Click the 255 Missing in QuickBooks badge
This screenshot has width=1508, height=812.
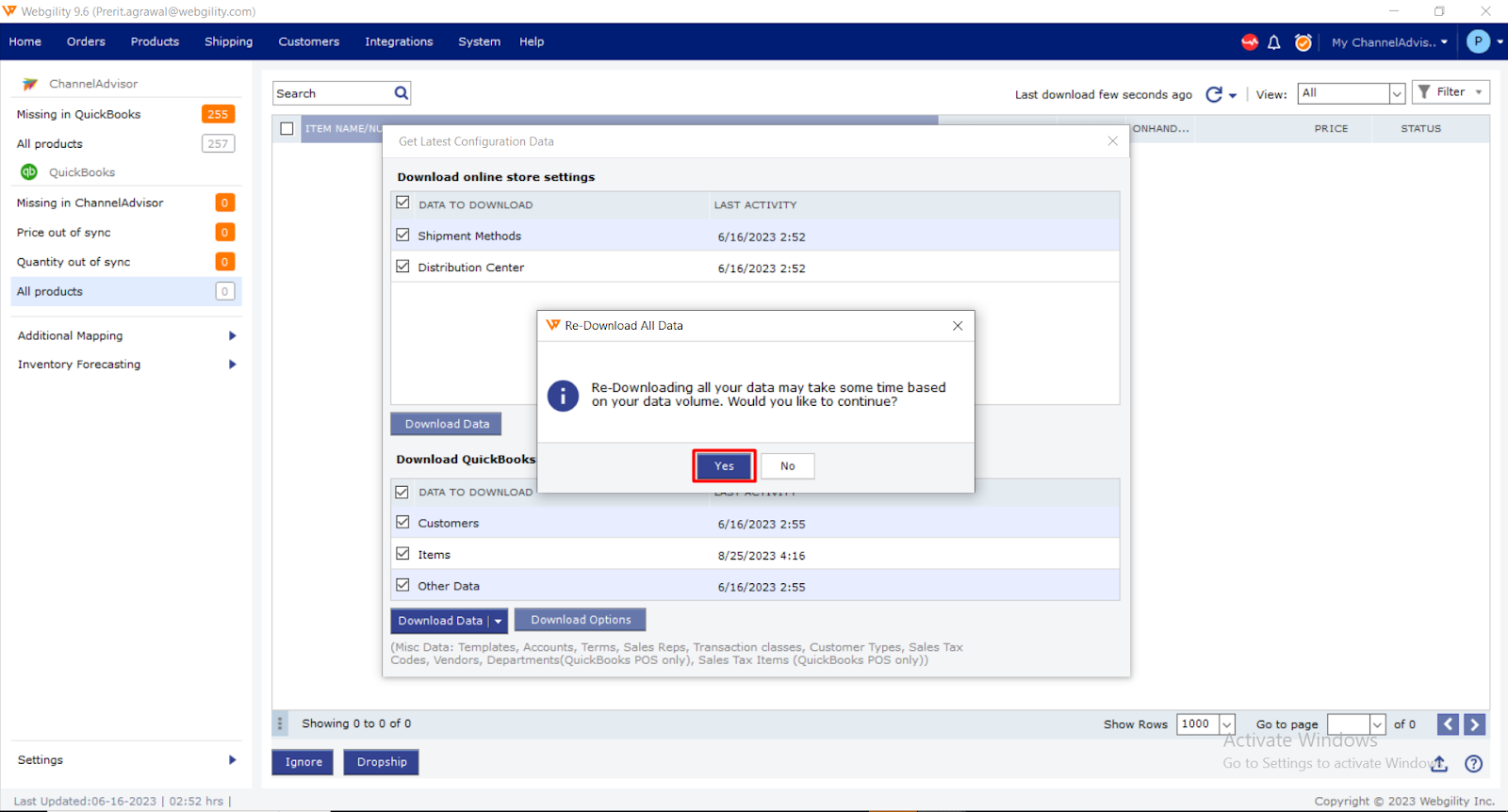click(218, 114)
